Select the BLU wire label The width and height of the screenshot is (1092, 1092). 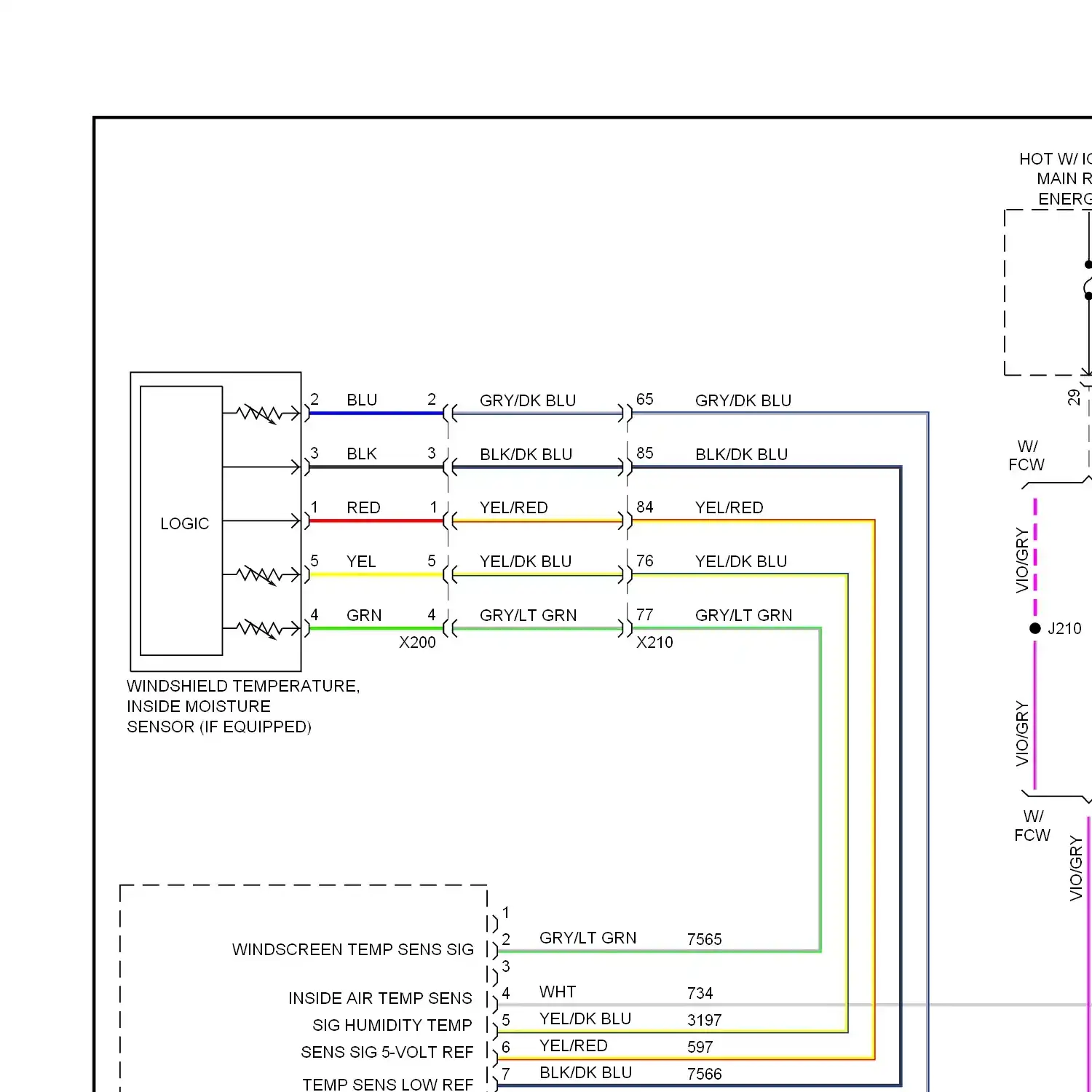(x=362, y=400)
